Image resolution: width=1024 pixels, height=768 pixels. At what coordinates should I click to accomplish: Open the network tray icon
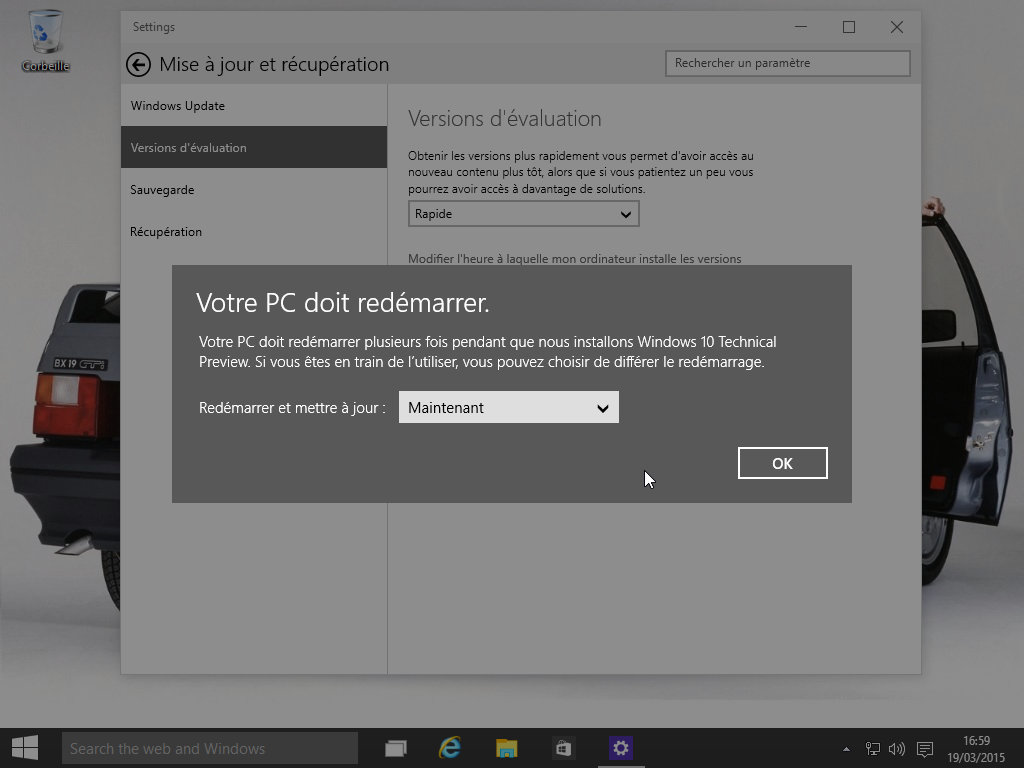(873, 749)
